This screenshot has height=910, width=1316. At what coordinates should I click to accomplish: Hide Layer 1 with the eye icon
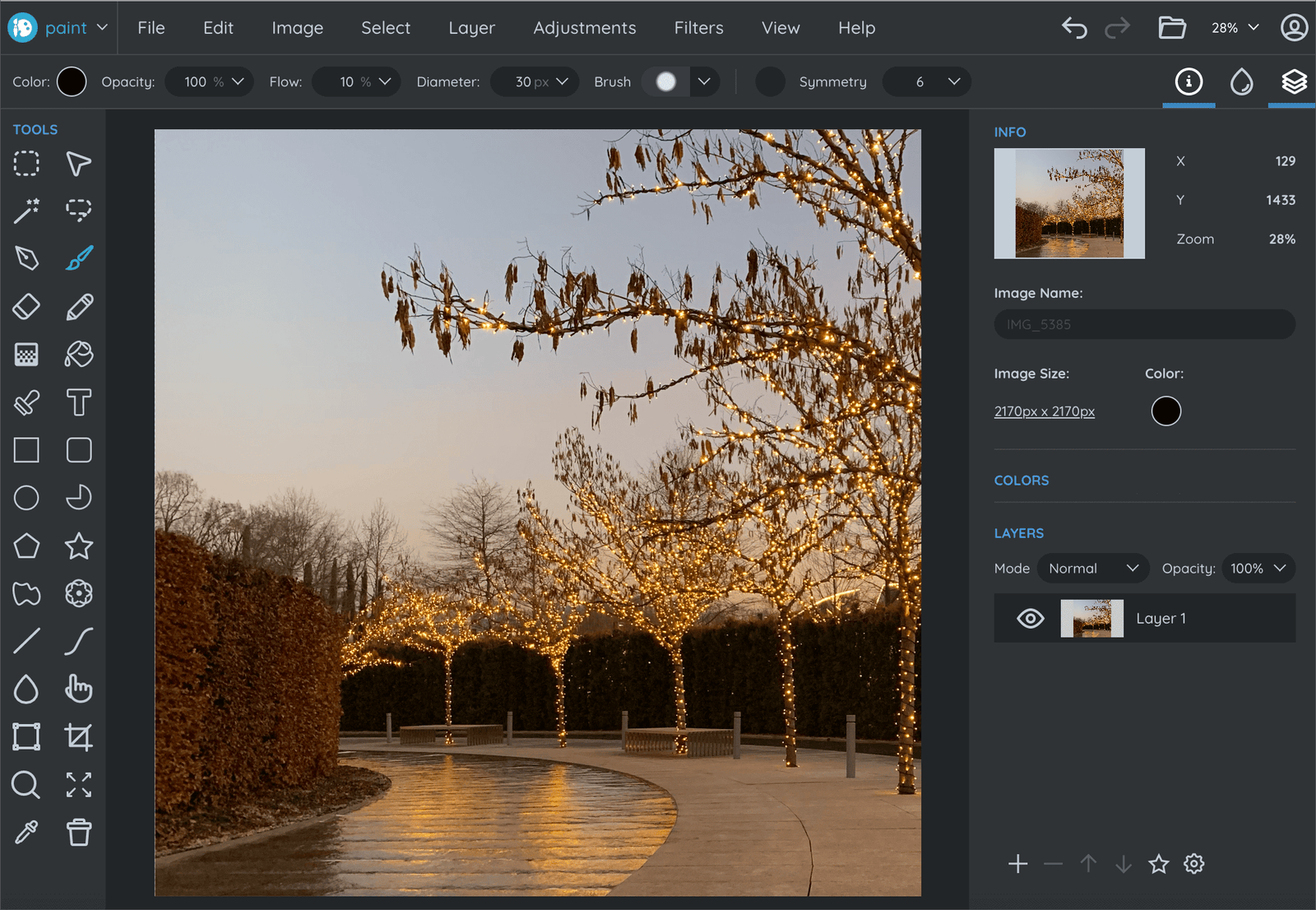[x=1030, y=619]
